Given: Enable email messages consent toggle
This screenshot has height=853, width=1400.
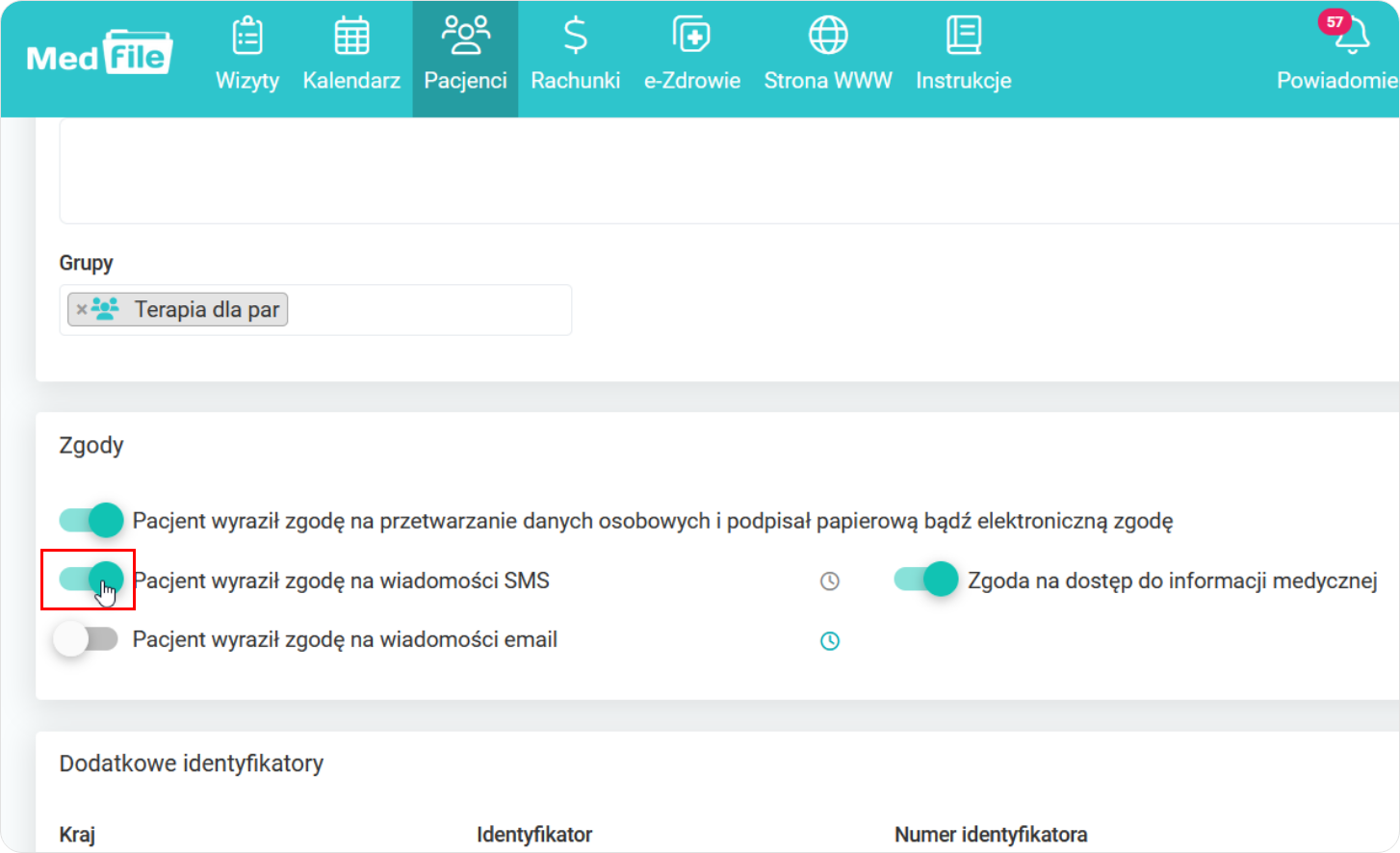Looking at the screenshot, I should point(86,639).
